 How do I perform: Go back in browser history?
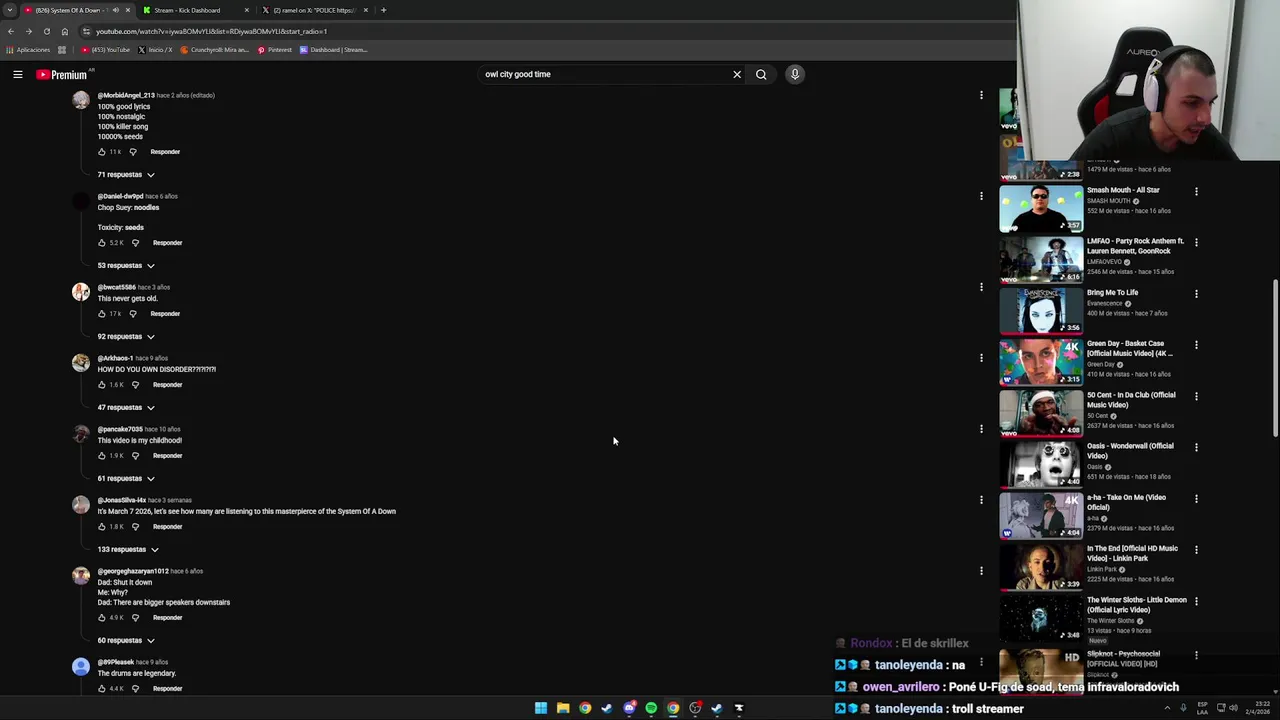[x=11, y=31]
